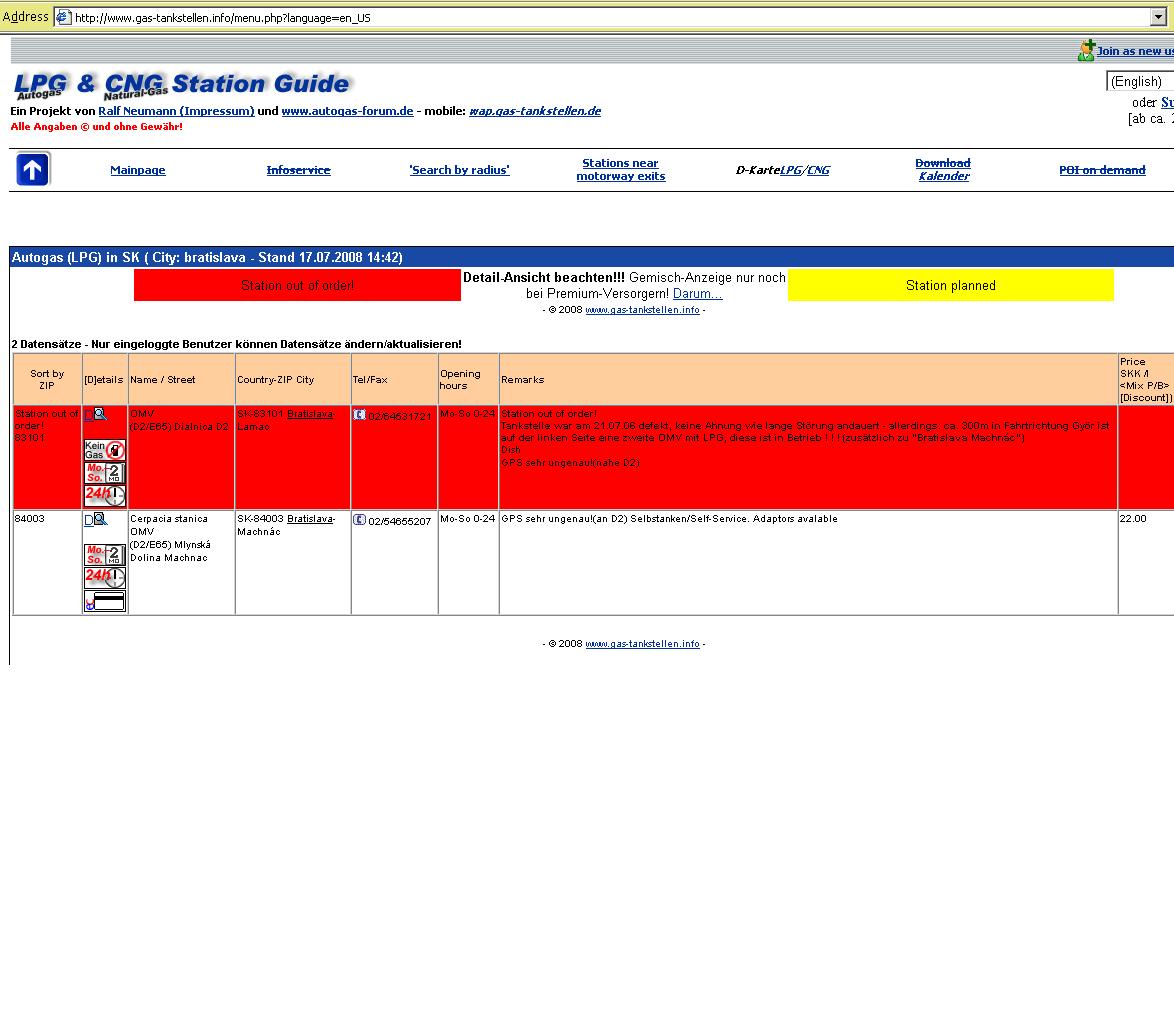Viewport: 1174px width, 1032px height.
Task: Click the Mo.-So. icon in the 83101 row
Action: [104, 473]
